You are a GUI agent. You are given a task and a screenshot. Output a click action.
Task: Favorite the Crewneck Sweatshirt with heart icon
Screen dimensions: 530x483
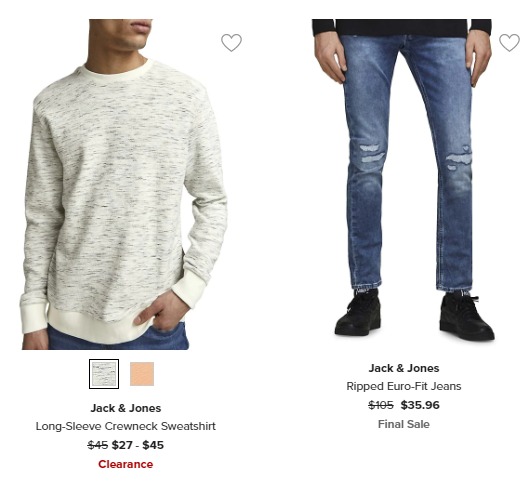click(x=232, y=43)
